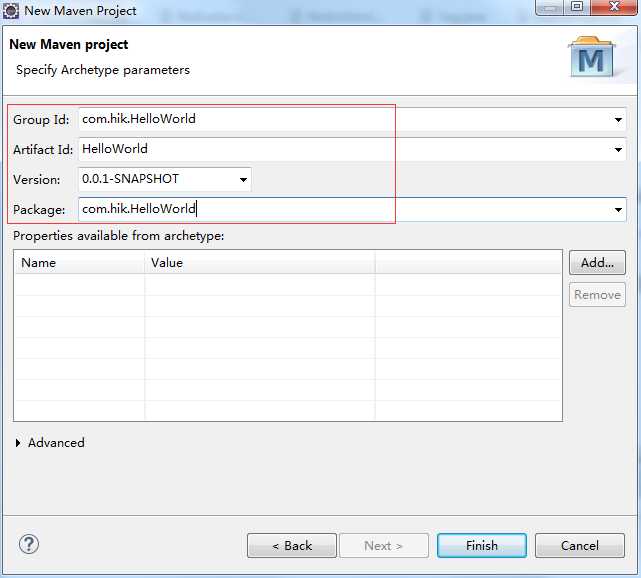
Task: Click the Eclipse icon in title bar
Action: point(11,11)
